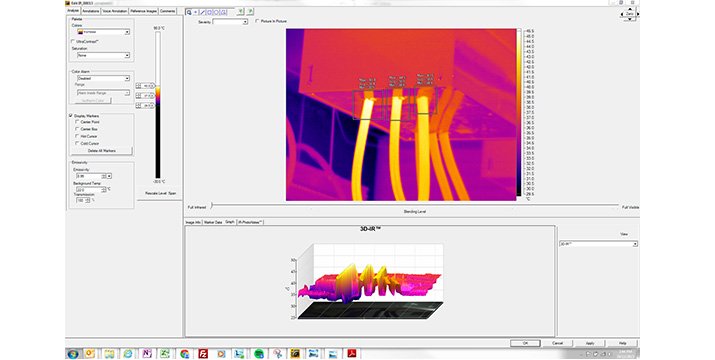The width and height of the screenshot is (715, 360).
Task: Switch to the Annotations tab
Action: pyautogui.click(x=91, y=11)
